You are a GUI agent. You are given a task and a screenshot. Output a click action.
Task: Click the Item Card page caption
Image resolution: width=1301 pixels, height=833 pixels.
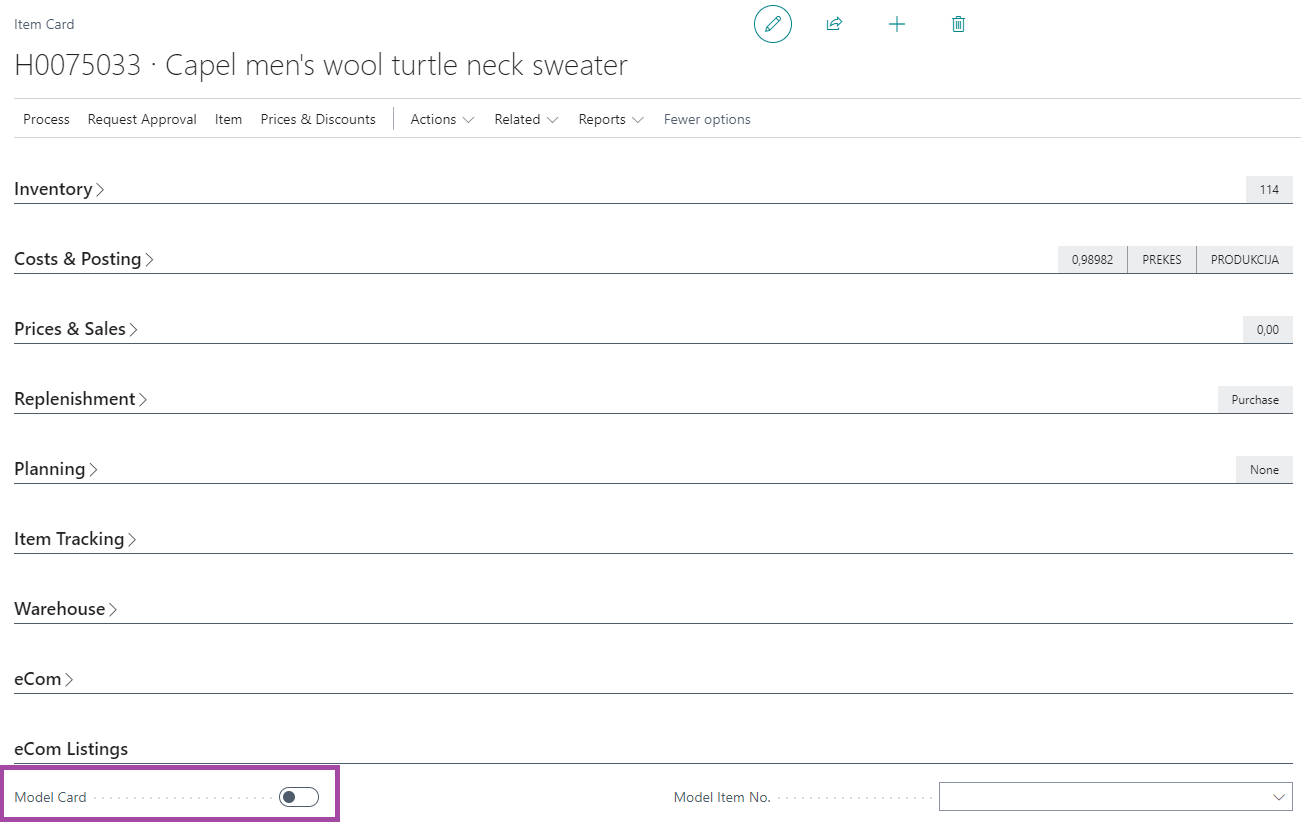pos(44,24)
